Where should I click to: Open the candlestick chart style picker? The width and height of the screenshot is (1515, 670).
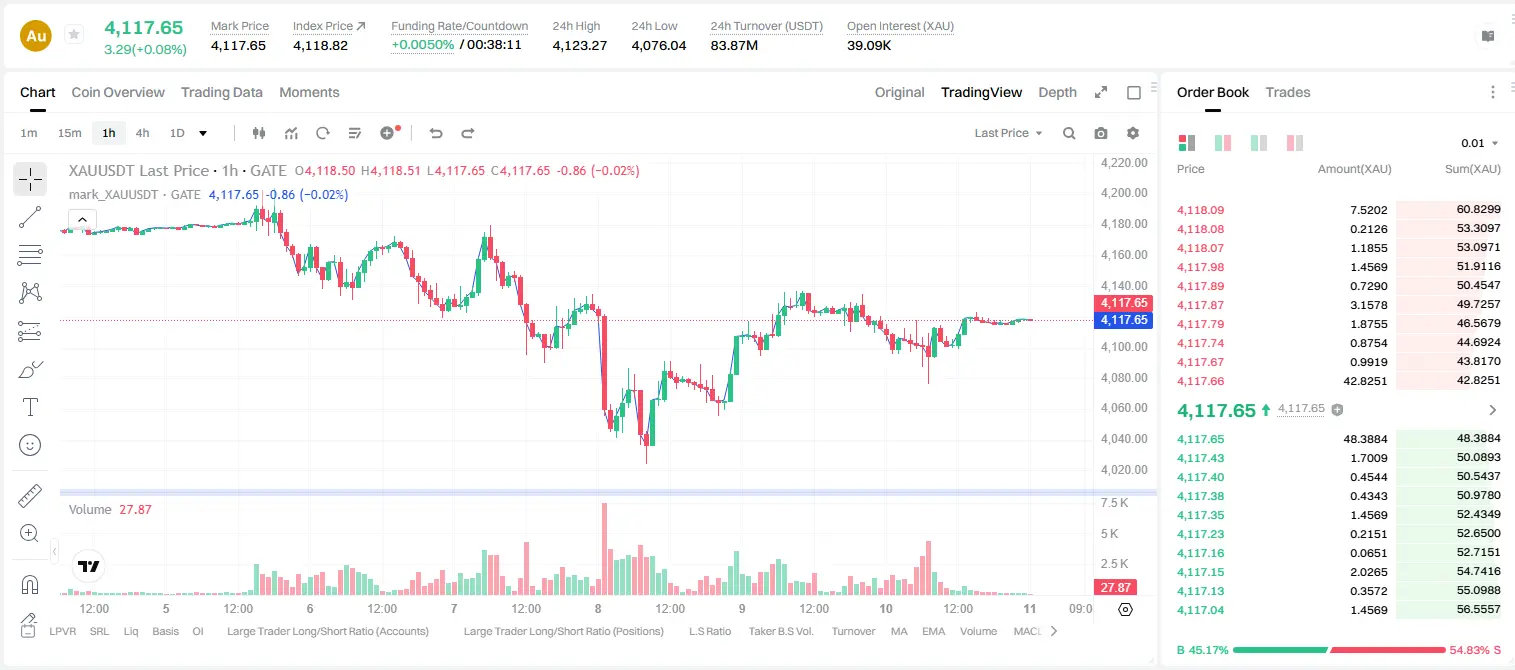[x=260, y=133]
